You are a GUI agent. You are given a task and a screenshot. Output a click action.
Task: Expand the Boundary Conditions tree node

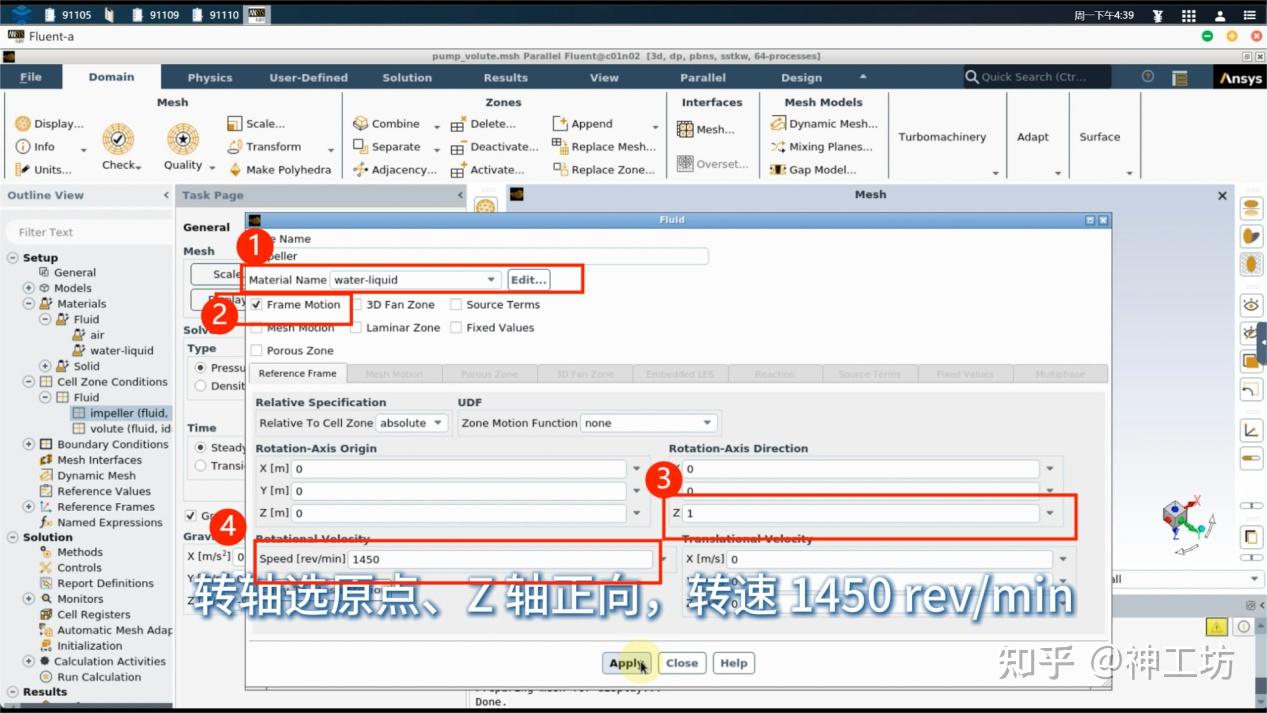click(x=29, y=445)
